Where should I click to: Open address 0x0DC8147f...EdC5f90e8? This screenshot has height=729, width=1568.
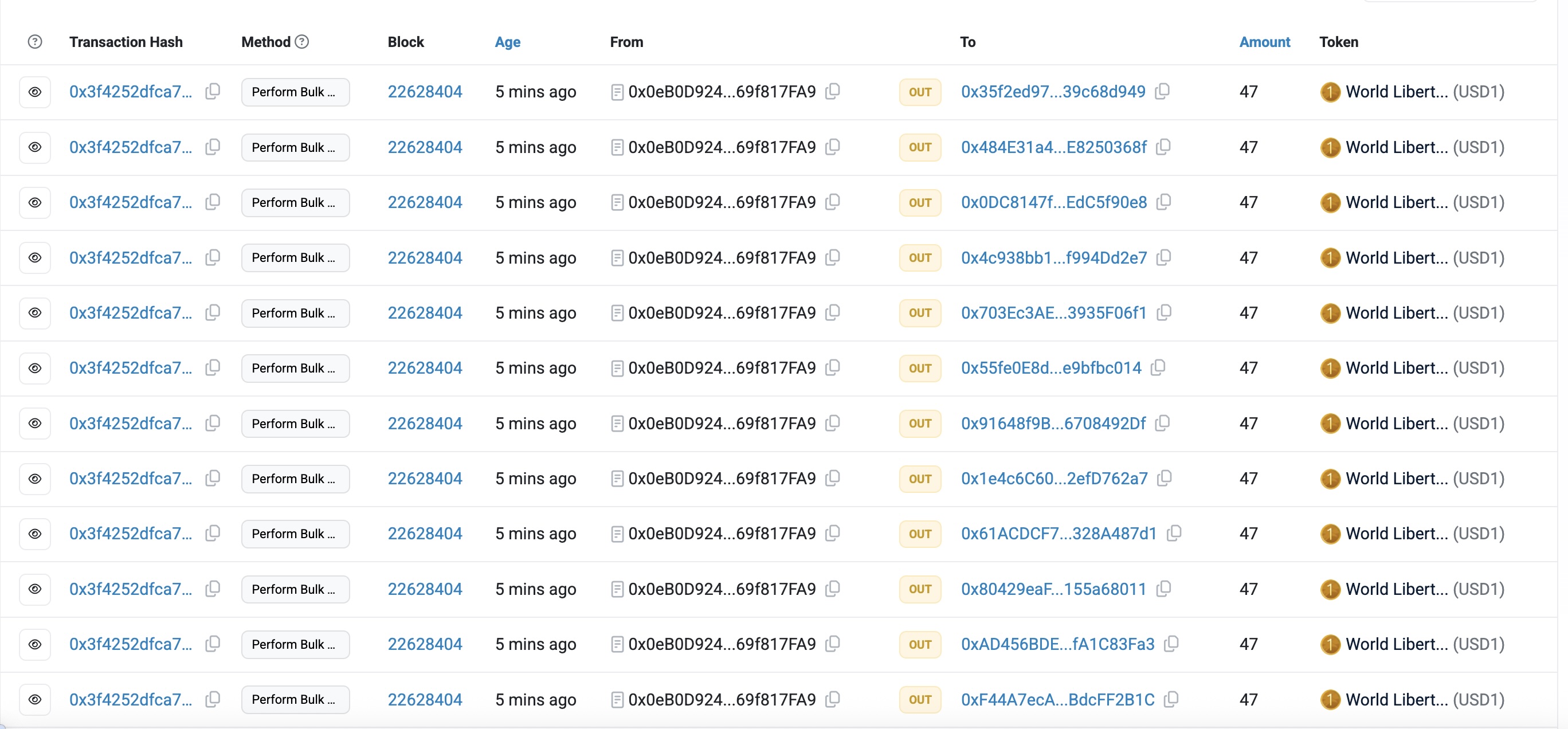[1053, 202]
